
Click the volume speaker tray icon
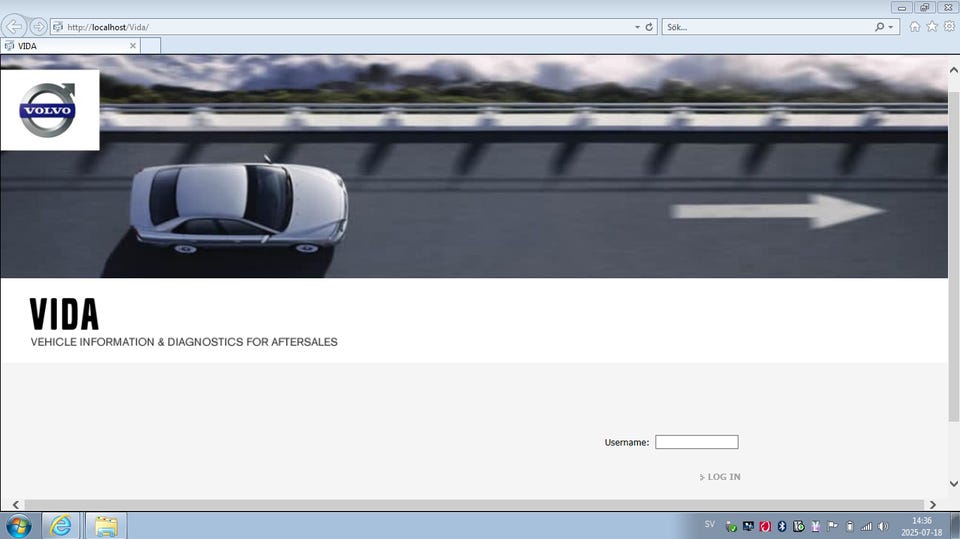(x=883, y=526)
